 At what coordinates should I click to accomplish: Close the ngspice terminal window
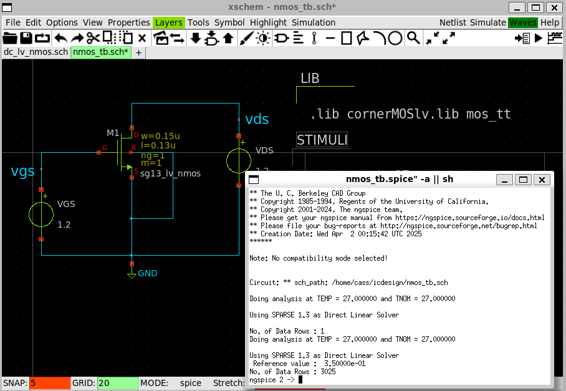pos(542,179)
